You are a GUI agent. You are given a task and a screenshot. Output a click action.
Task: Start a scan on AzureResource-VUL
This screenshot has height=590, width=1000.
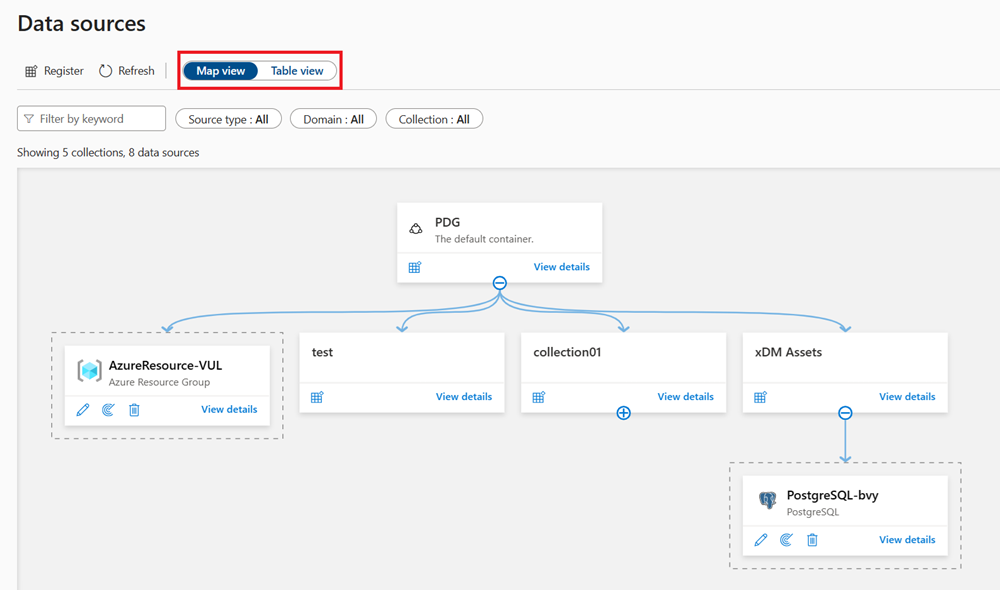pos(108,410)
